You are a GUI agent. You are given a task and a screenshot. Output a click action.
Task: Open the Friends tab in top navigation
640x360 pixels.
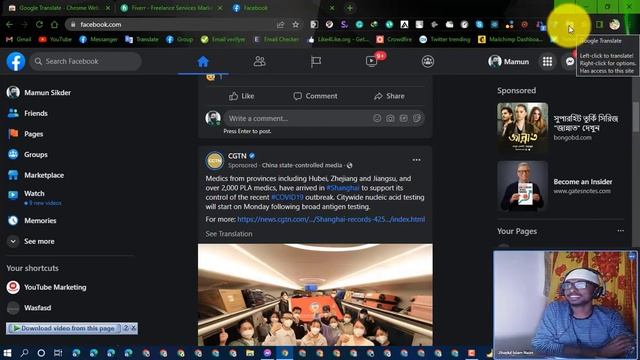click(x=260, y=62)
